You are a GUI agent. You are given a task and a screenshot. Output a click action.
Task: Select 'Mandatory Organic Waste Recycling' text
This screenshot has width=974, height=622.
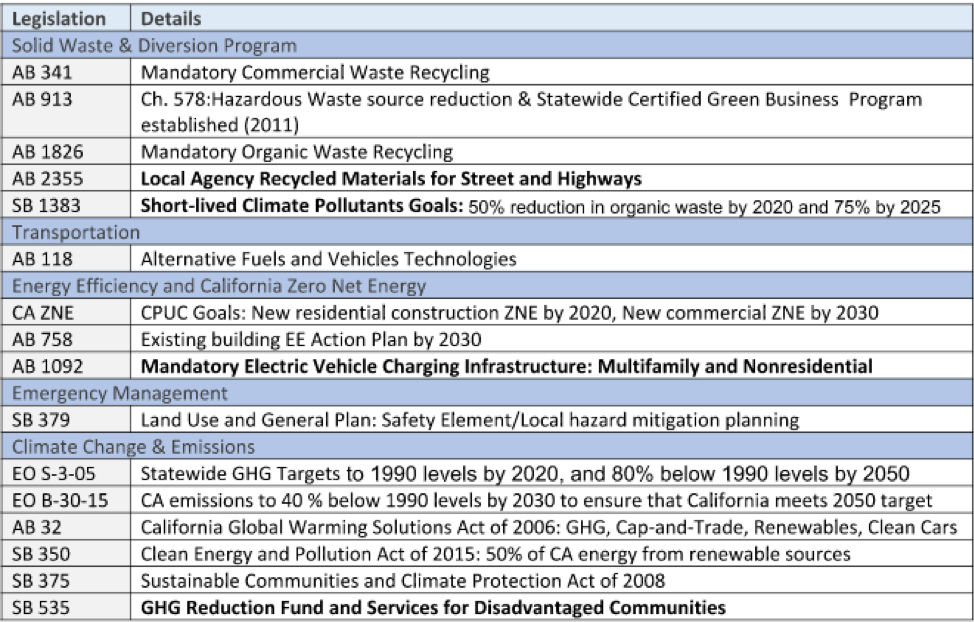(297, 152)
